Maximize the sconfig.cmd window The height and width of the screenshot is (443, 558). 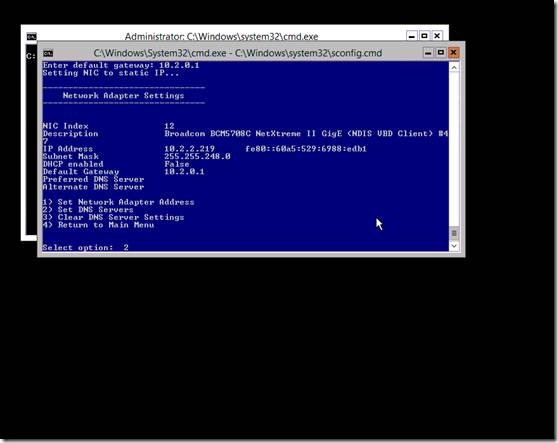[x=441, y=53]
